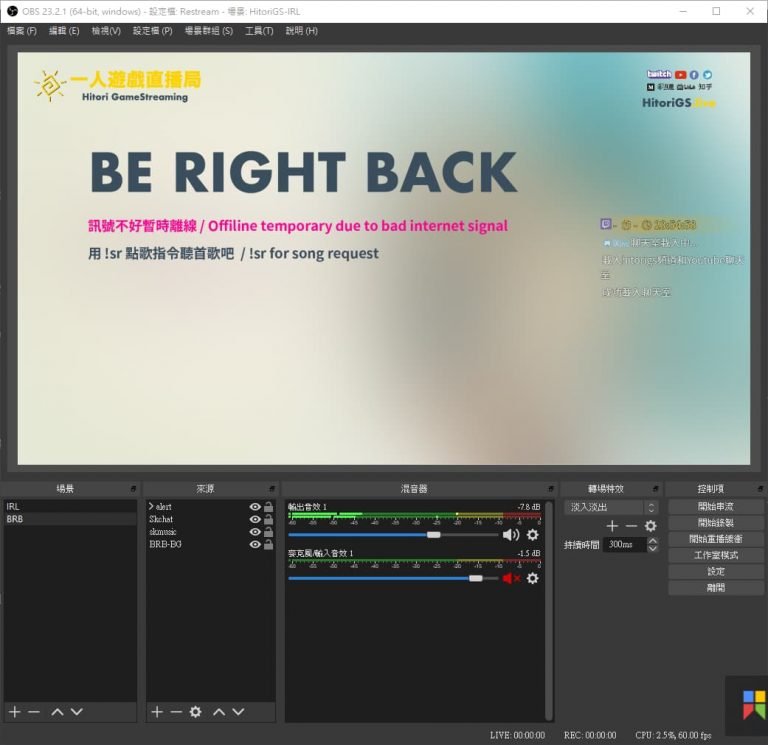Hide the alert source via eye icon
Image resolution: width=768 pixels, height=745 pixels.
[x=255, y=507]
